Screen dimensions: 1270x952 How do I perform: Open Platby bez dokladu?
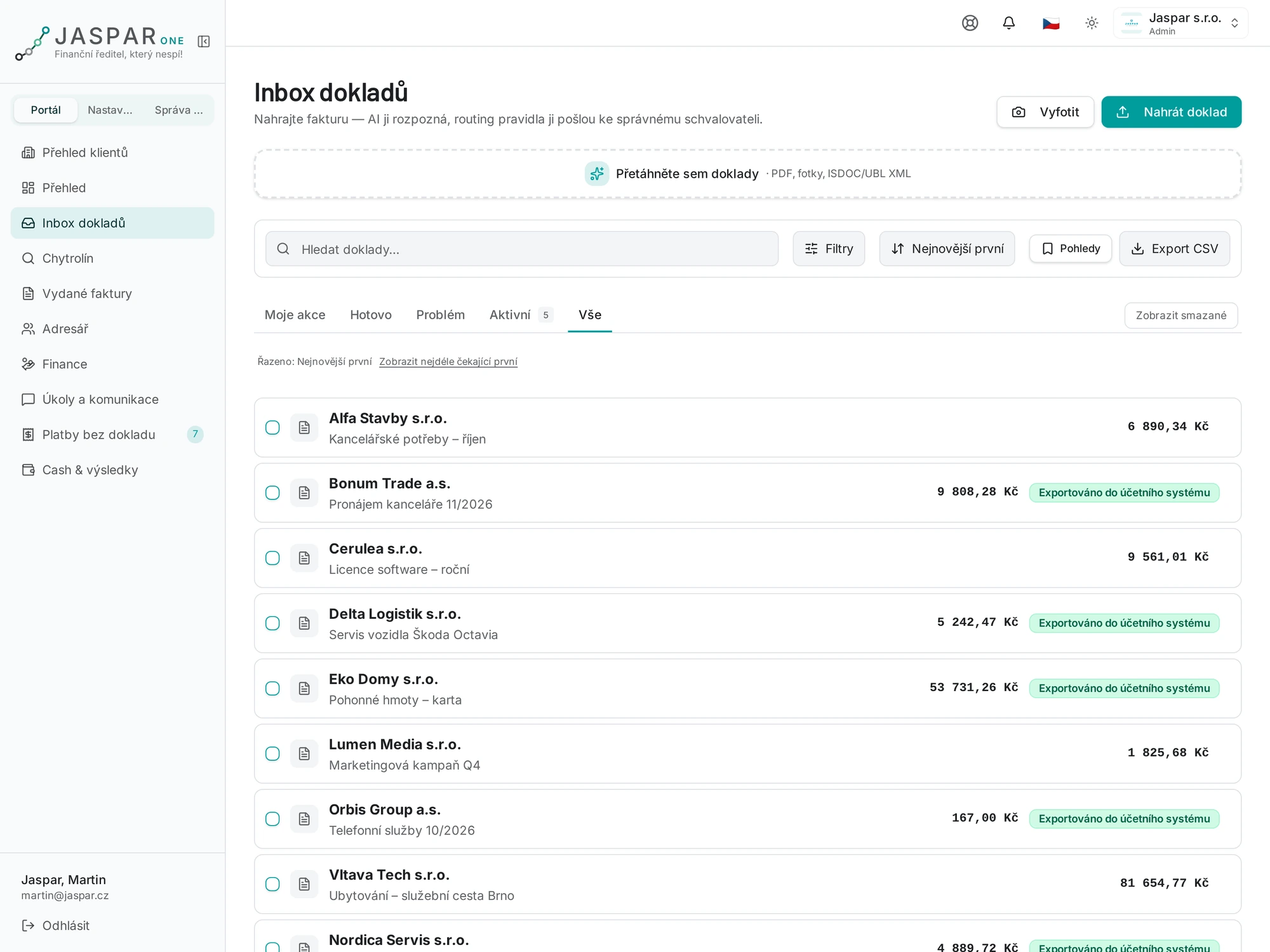coord(112,435)
